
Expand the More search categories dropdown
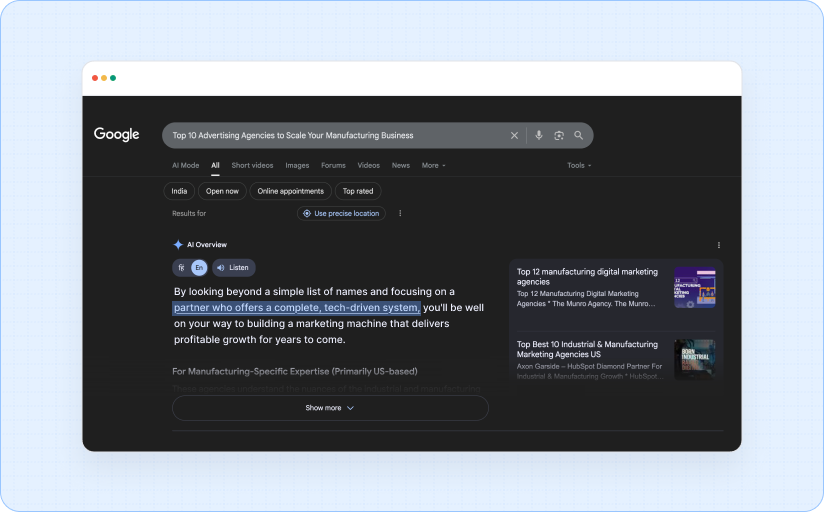tap(434, 165)
